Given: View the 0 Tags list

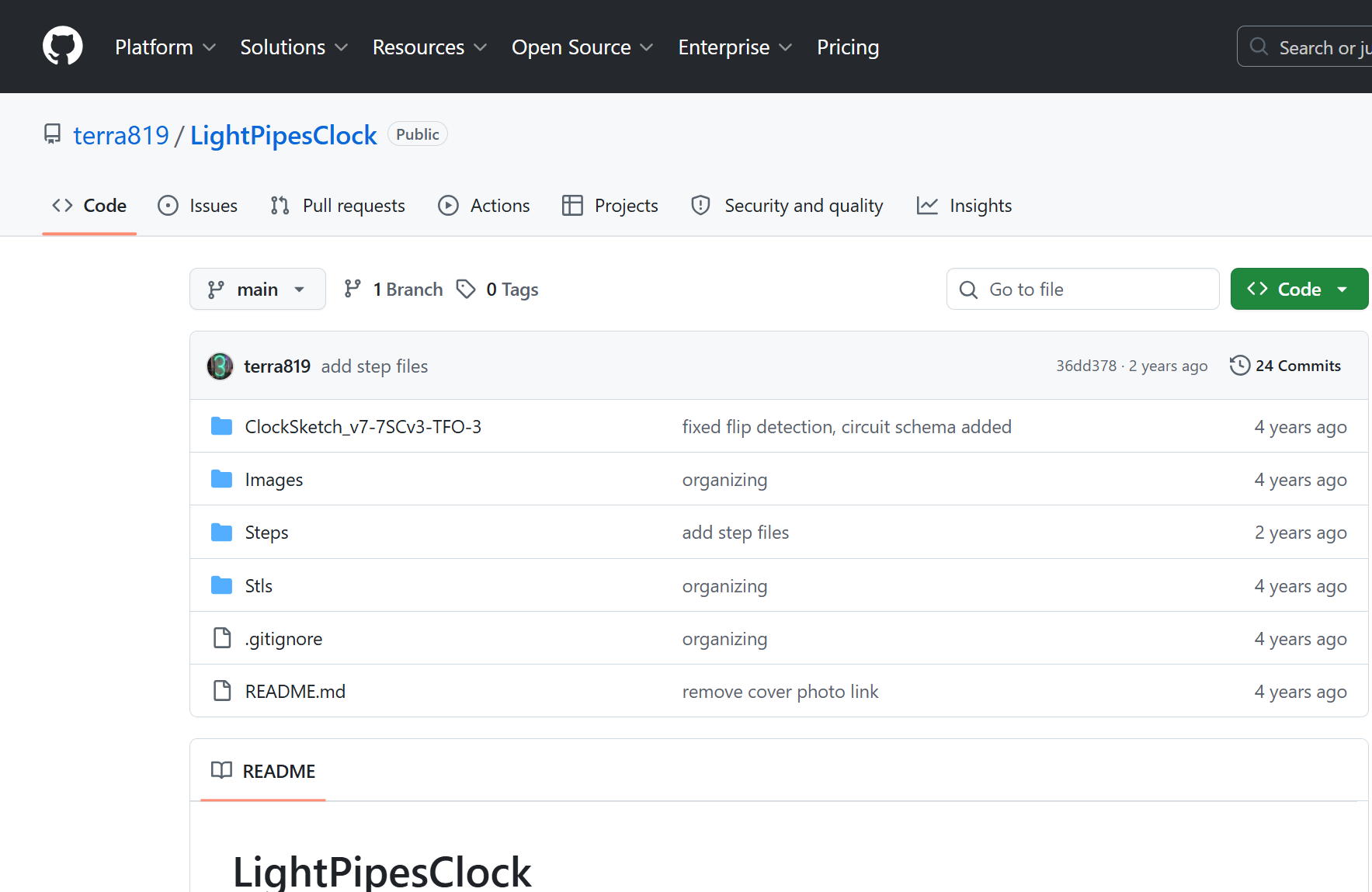Looking at the screenshot, I should 498,290.
